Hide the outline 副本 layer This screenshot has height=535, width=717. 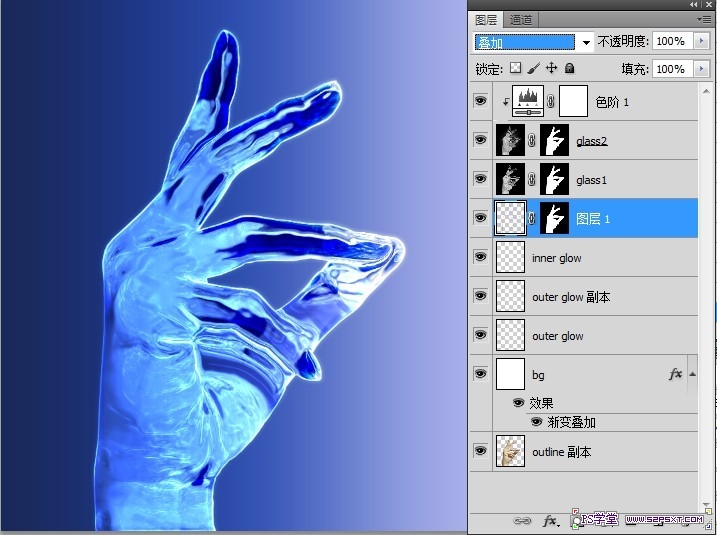[x=480, y=451]
